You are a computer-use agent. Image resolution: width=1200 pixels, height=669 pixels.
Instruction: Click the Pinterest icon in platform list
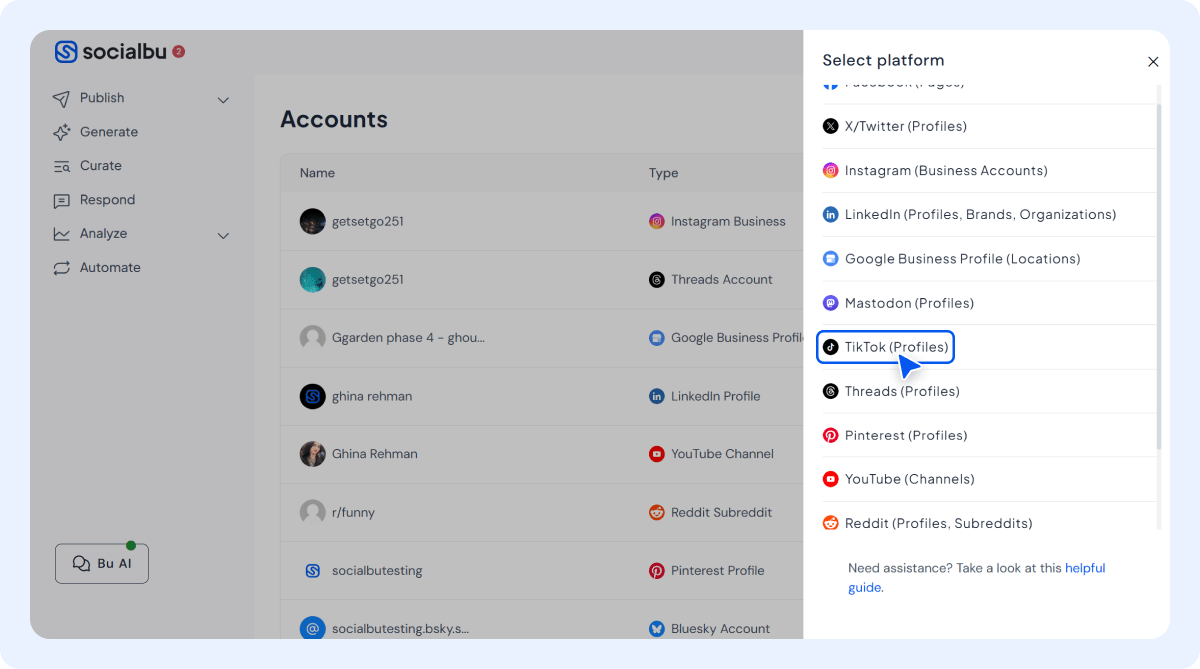pos(830,435)
